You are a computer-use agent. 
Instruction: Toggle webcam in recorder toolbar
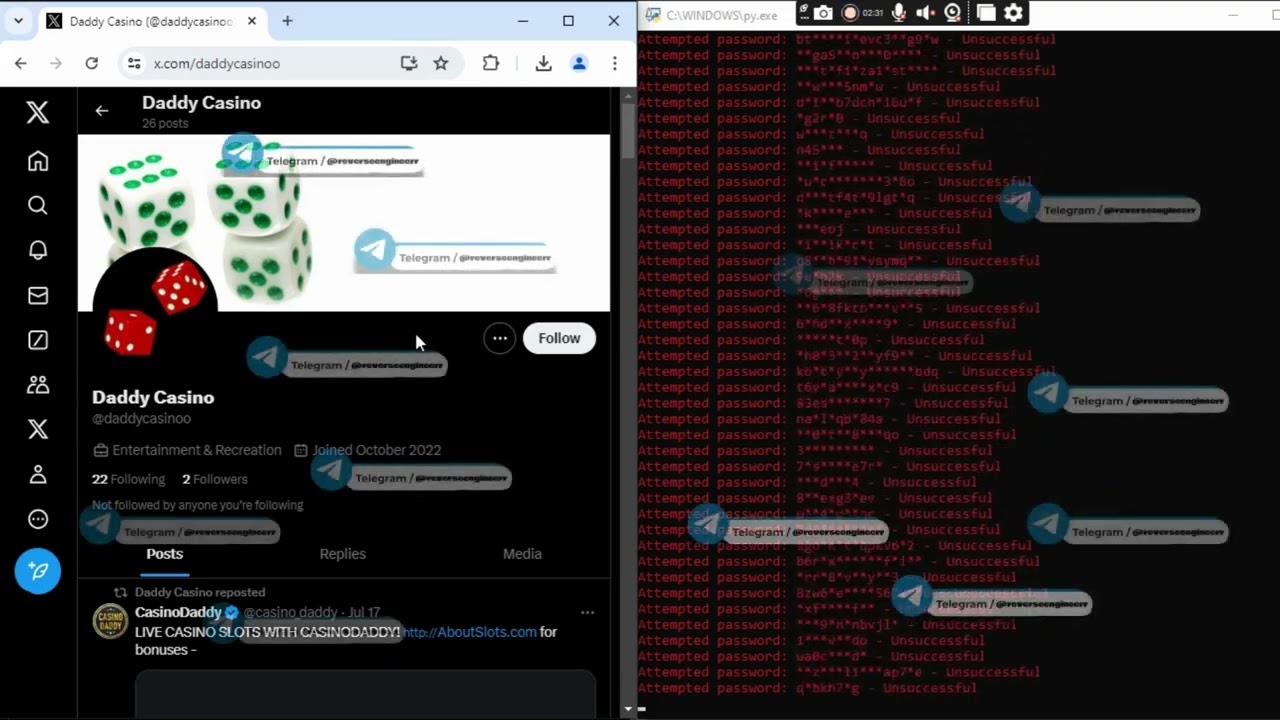point(953,13)
